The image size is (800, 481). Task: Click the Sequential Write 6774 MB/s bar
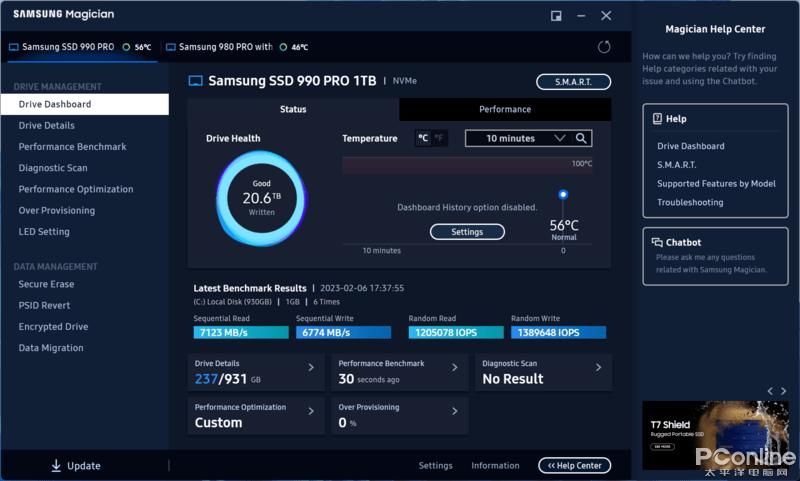click(x=343, y=333)
